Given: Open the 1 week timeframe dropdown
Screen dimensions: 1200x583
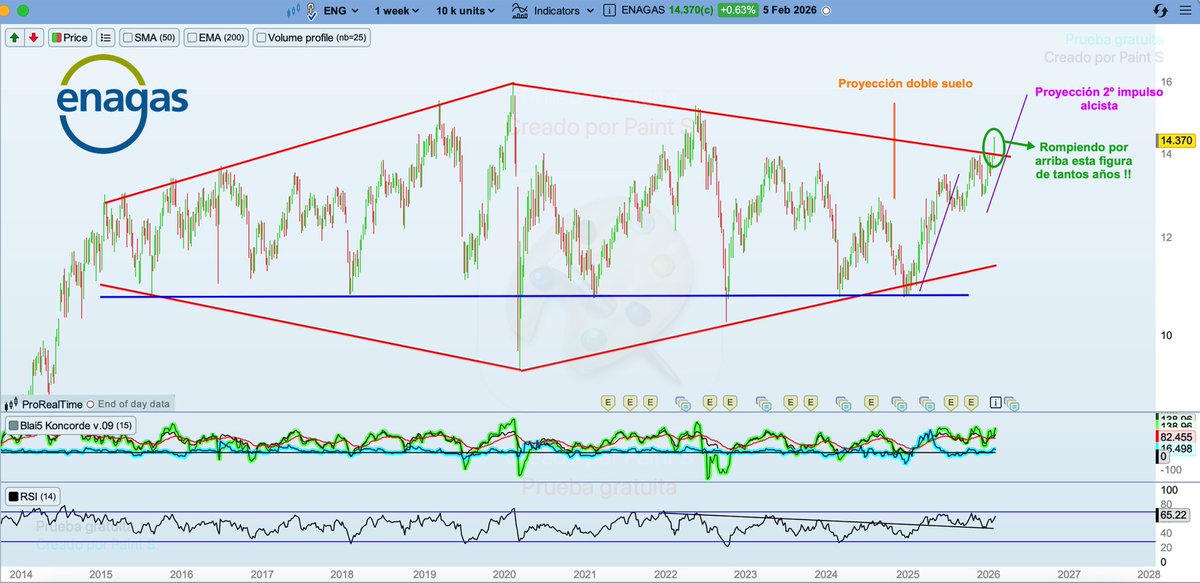Looking at the screenshot, I should 398,11.
